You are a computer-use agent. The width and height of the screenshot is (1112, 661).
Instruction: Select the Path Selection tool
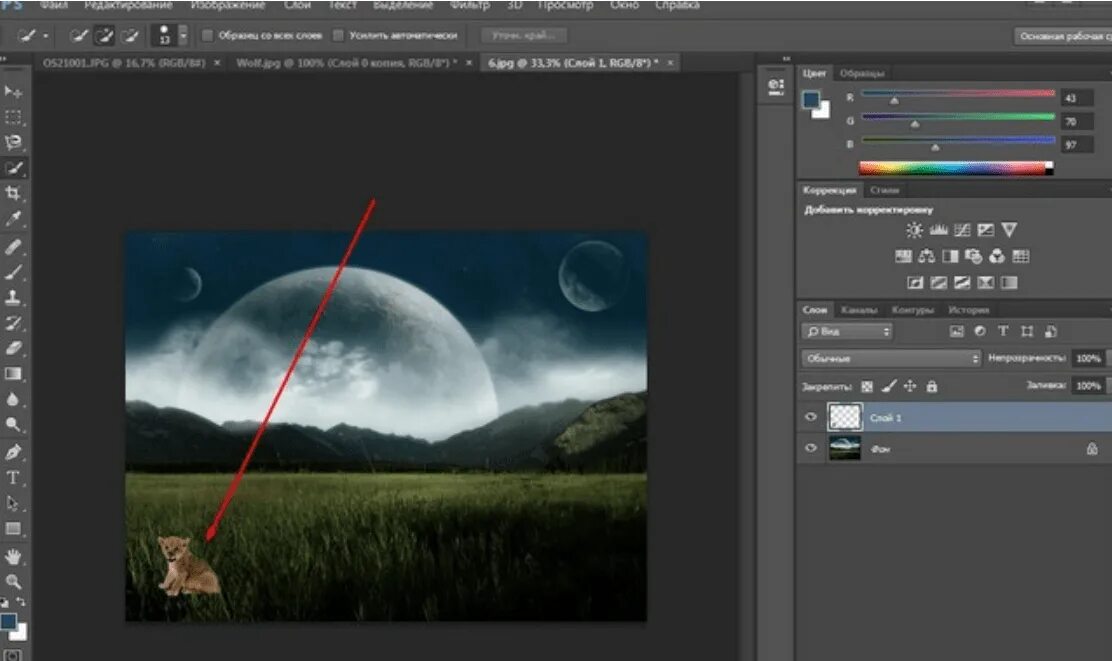pos(13,504)
